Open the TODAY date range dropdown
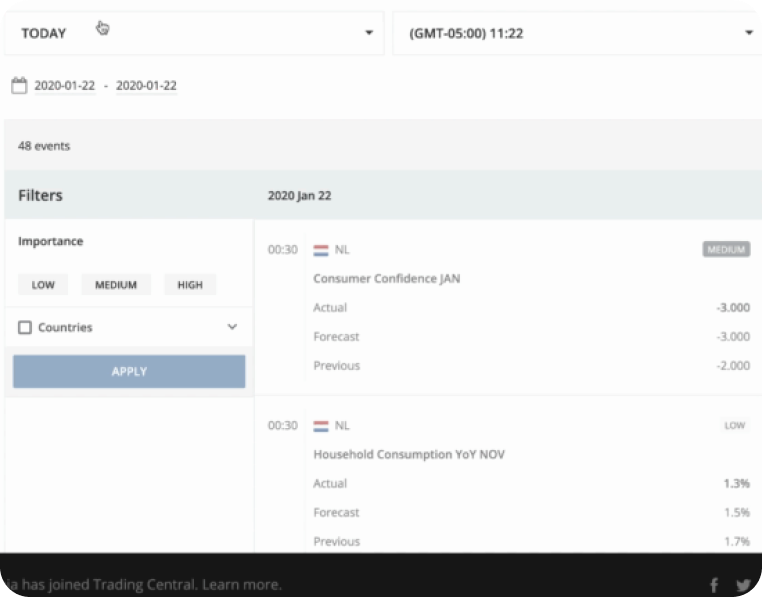 (x=194, y=33)
